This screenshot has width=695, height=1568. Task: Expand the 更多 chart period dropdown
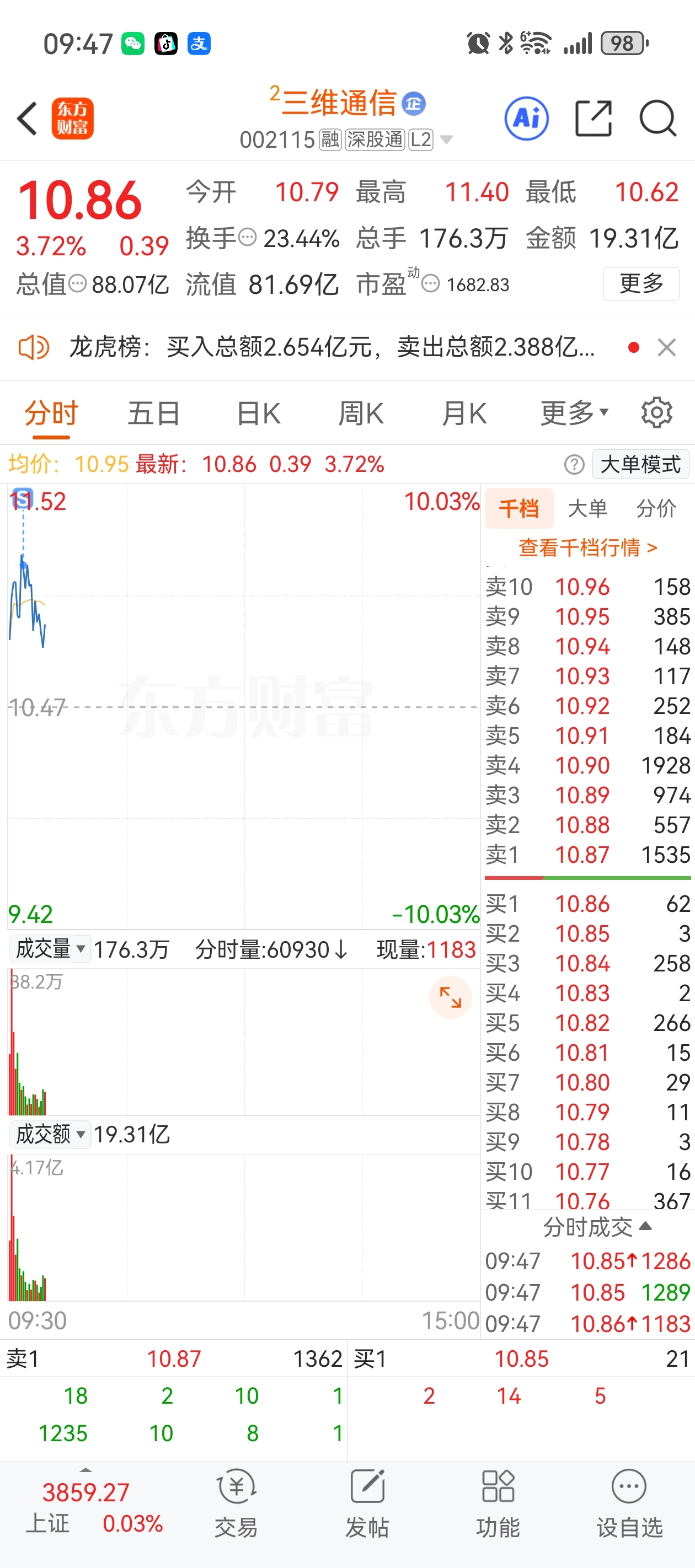pos(575,414)
